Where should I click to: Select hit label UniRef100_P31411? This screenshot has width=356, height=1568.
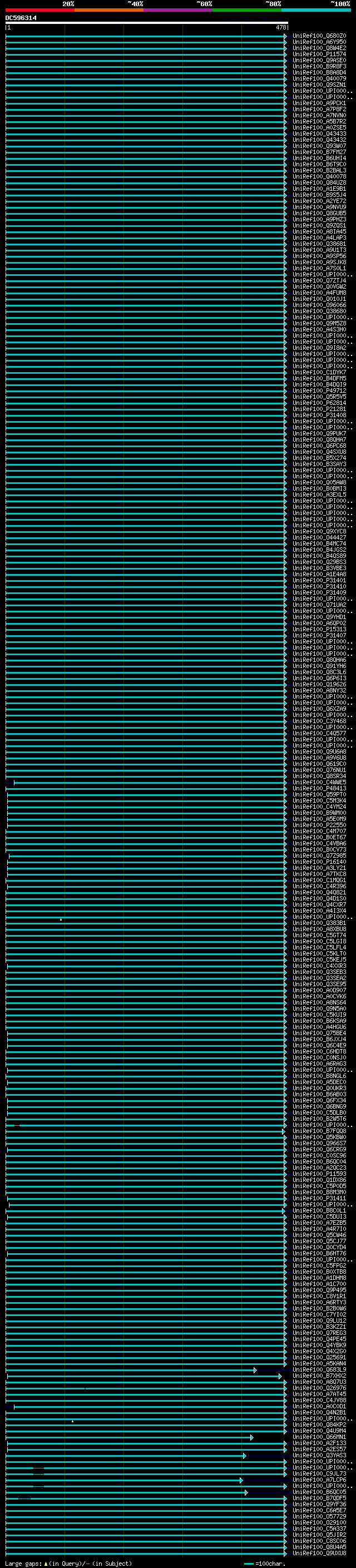tap(319, 1198)
